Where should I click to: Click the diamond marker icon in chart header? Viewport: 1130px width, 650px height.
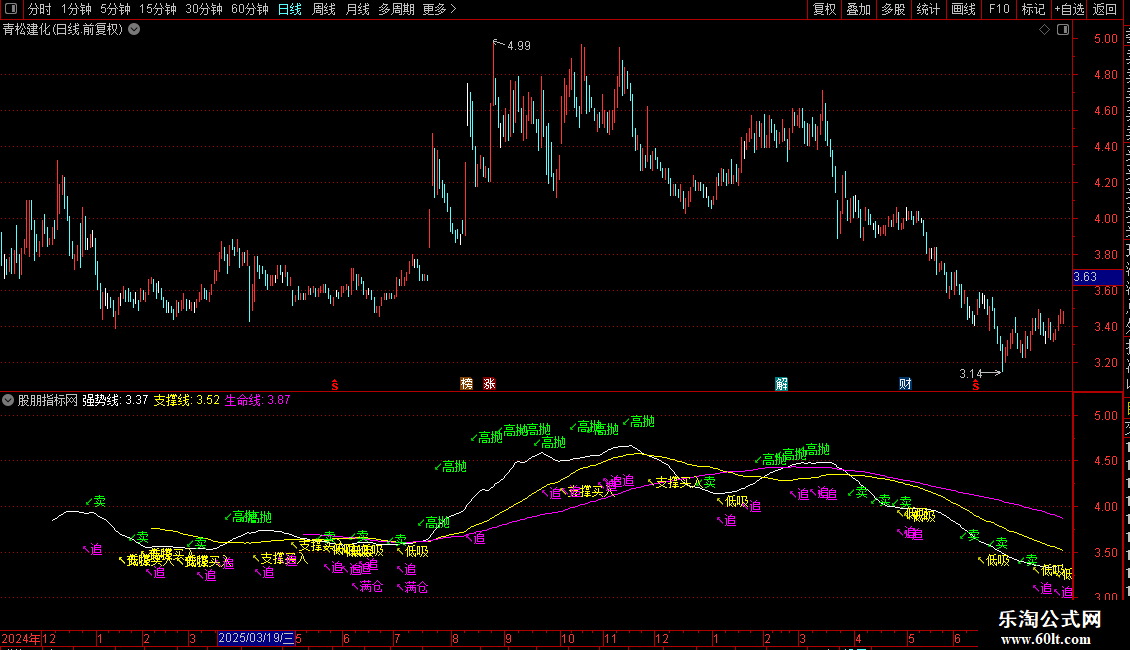point(1044,30)
